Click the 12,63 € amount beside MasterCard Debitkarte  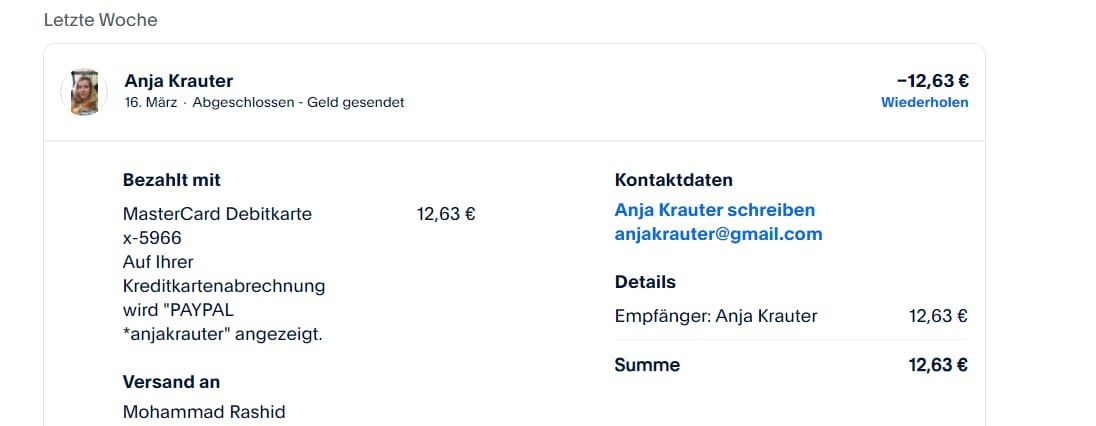pyautogui.click(x=445, y=214)
